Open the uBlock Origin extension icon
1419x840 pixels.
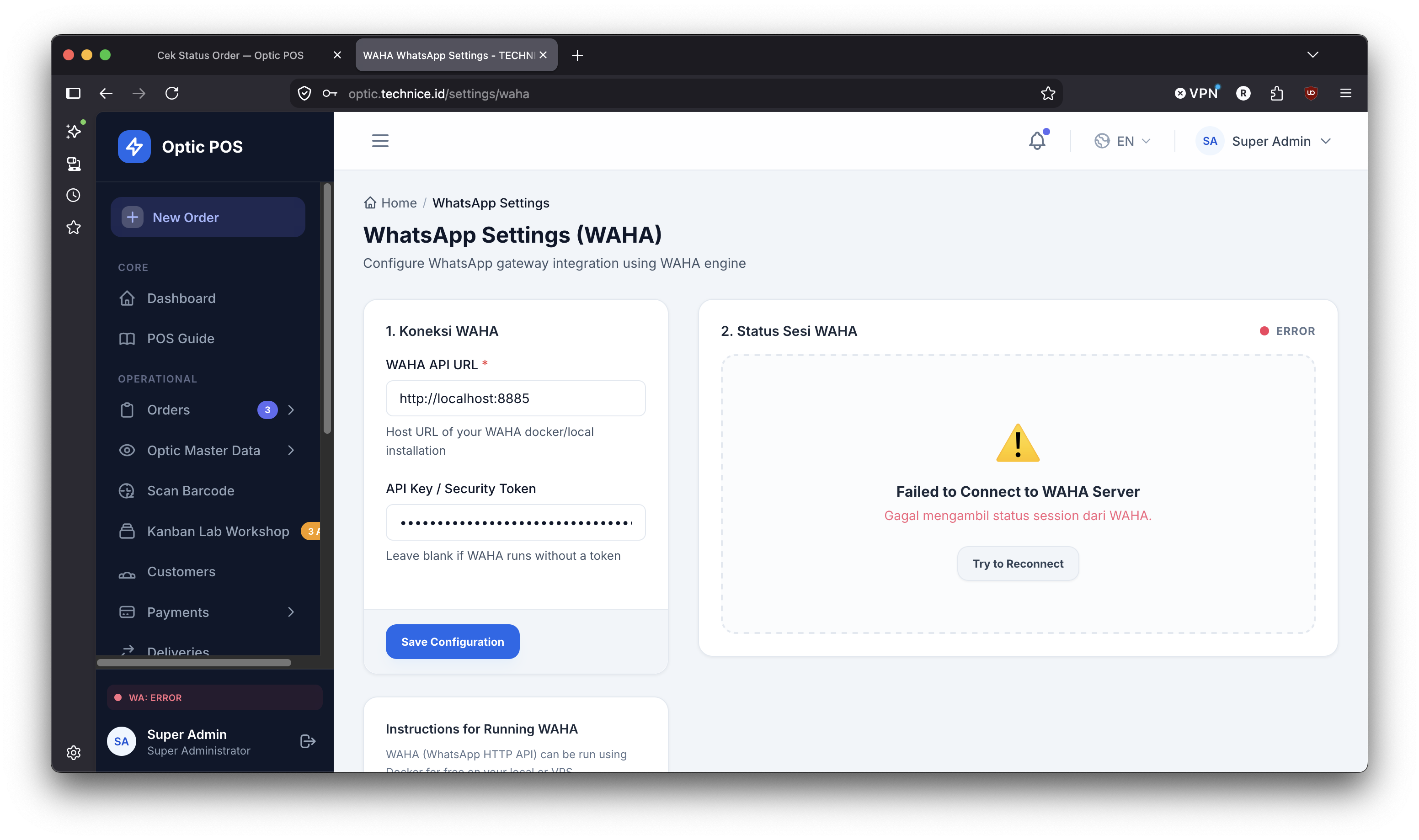coord(1311,93)
